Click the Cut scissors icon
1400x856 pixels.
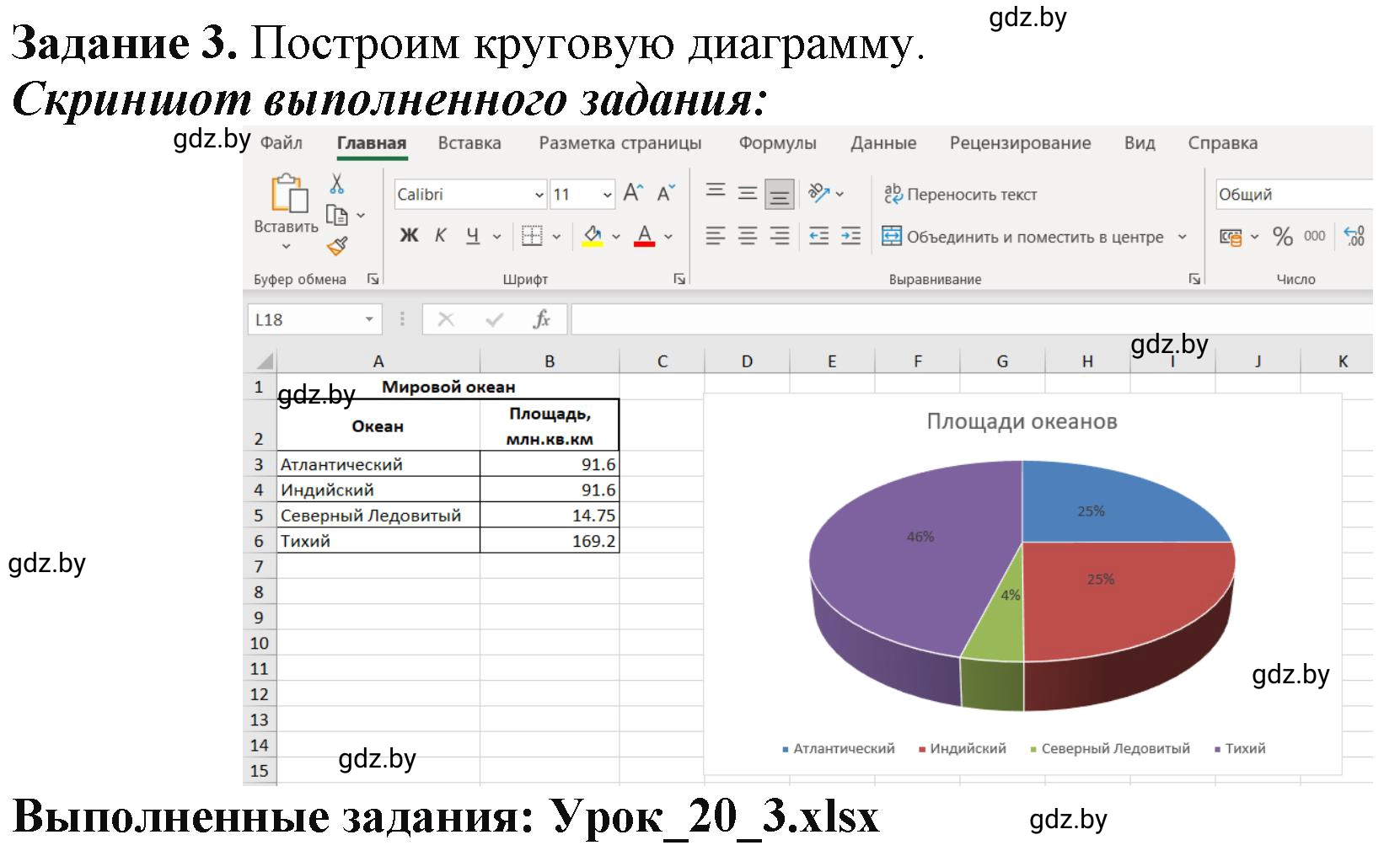pyautogui.click(x=337, y=185)
